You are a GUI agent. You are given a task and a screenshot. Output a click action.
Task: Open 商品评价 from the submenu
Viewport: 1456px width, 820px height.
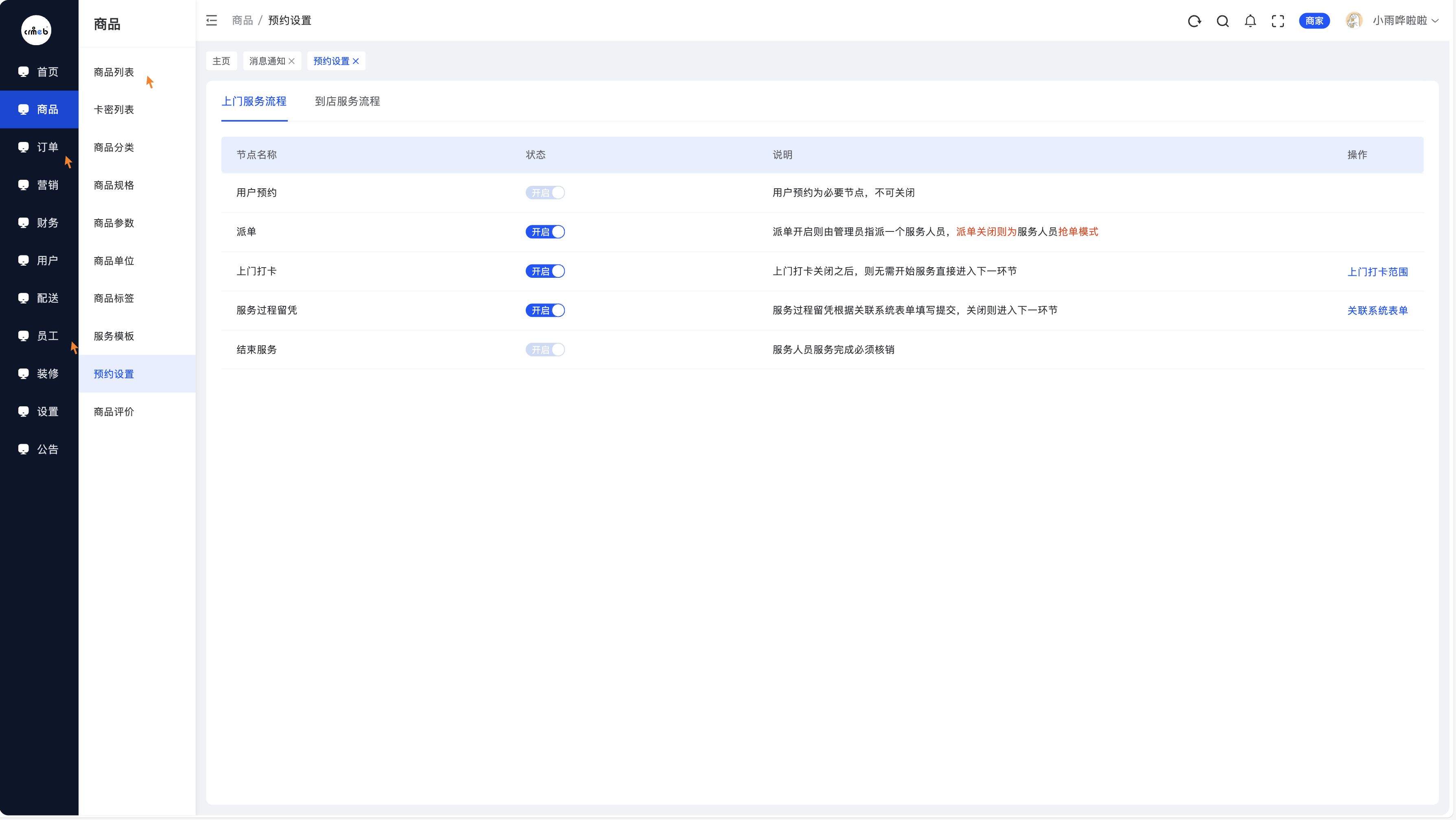click(x=113, y=411)
